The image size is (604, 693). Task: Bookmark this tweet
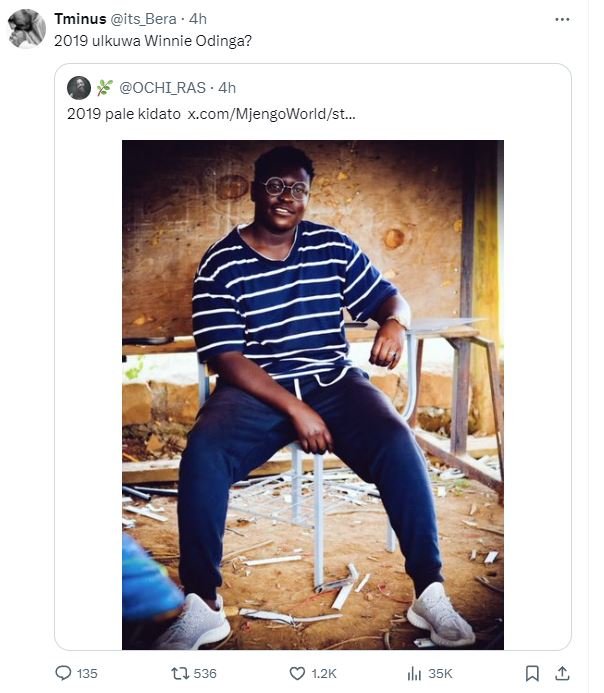click(533, 673)
